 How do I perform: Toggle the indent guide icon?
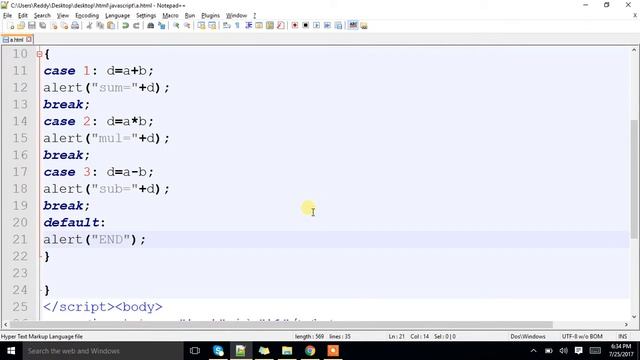249,26
